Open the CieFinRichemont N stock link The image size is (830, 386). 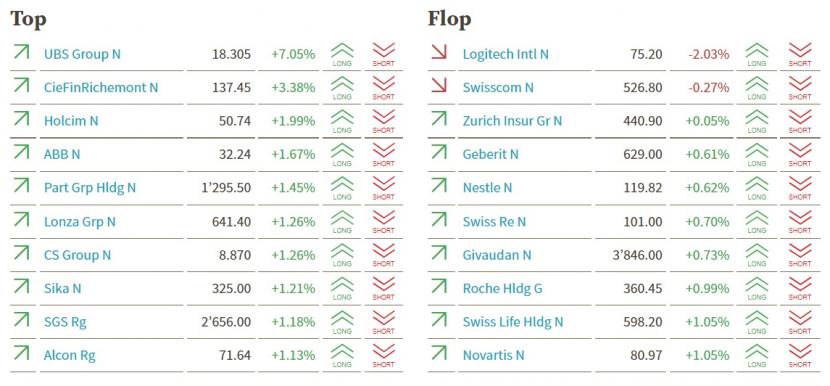[x=101, y=87]
